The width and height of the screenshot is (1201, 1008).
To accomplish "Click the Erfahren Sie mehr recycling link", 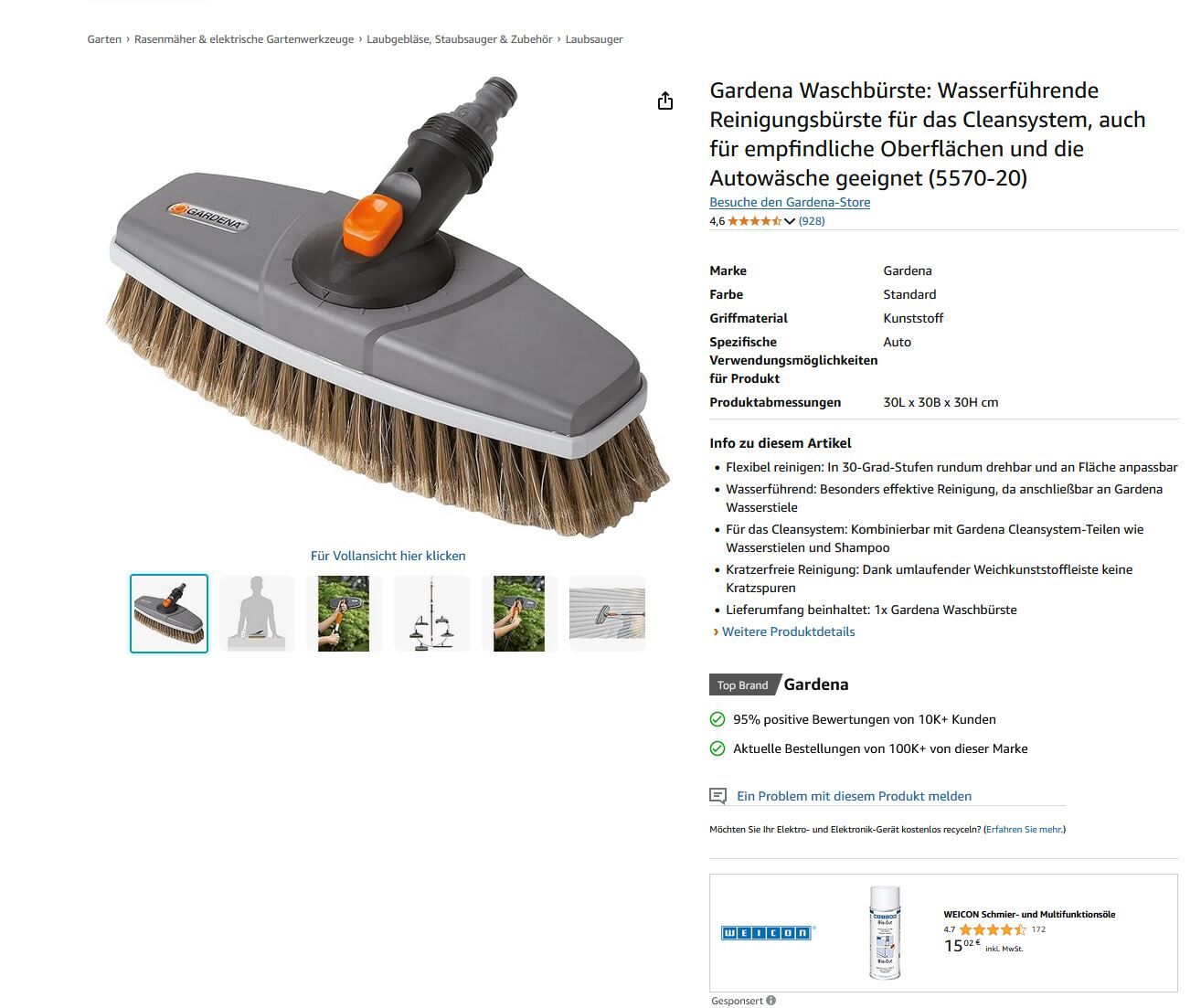I will [1025, 830].
